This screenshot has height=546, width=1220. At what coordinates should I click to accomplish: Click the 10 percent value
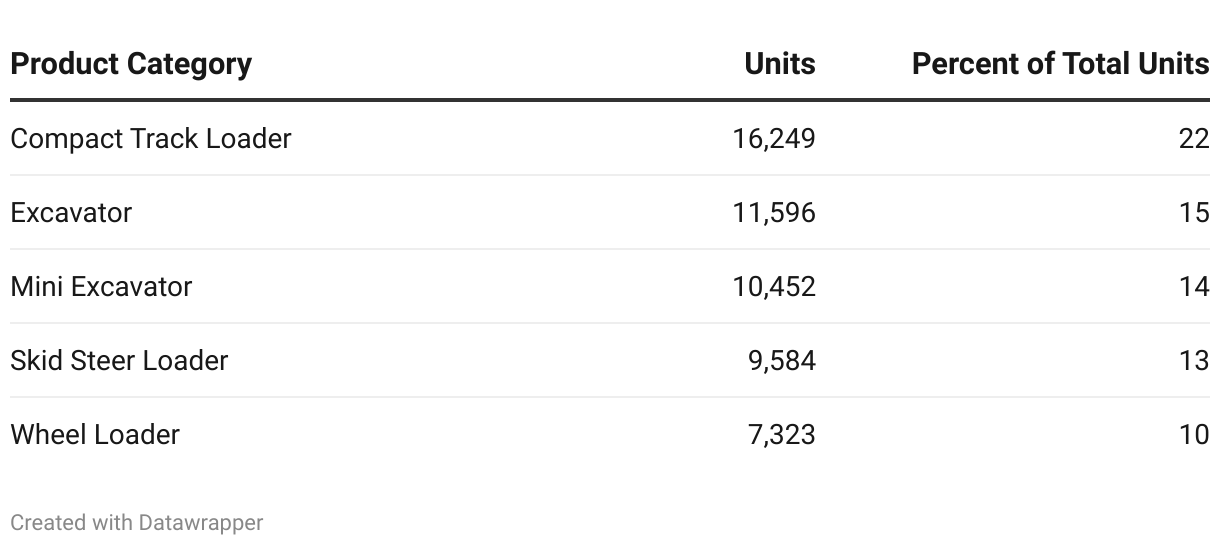tap(1194, 434)
